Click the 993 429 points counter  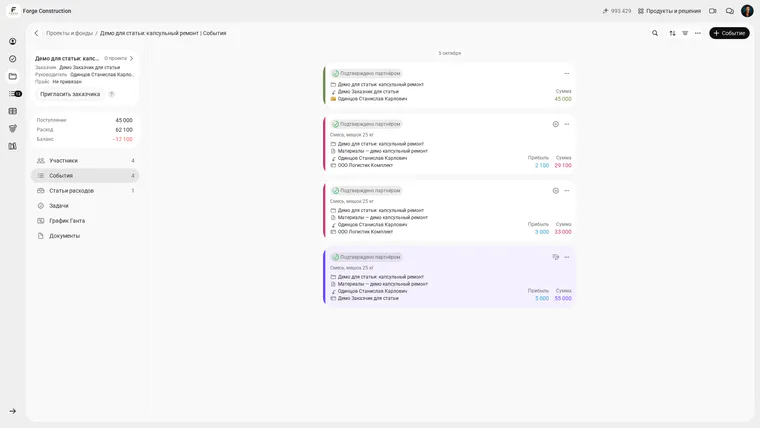pyautogui.click(x=617, y=11)
